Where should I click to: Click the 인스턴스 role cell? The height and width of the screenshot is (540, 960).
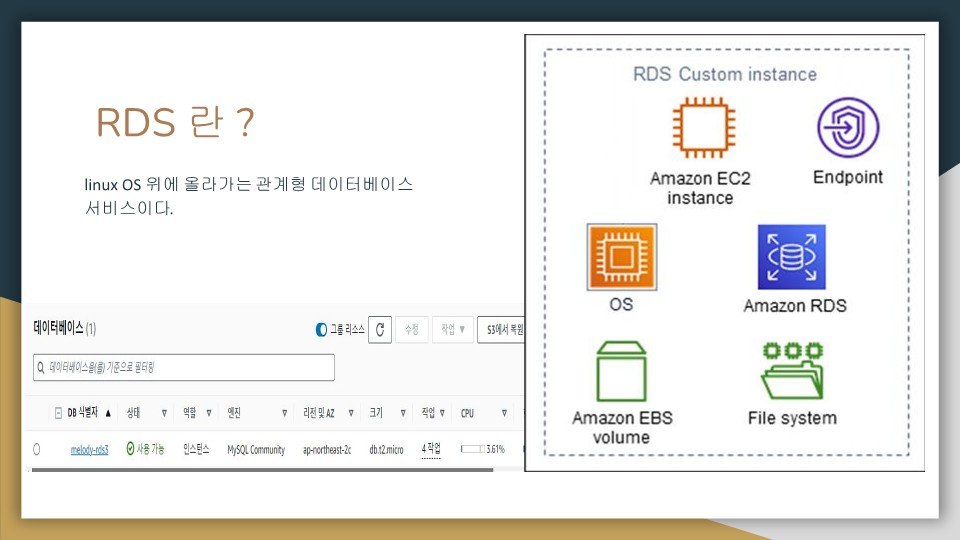(x=196, y=449)
